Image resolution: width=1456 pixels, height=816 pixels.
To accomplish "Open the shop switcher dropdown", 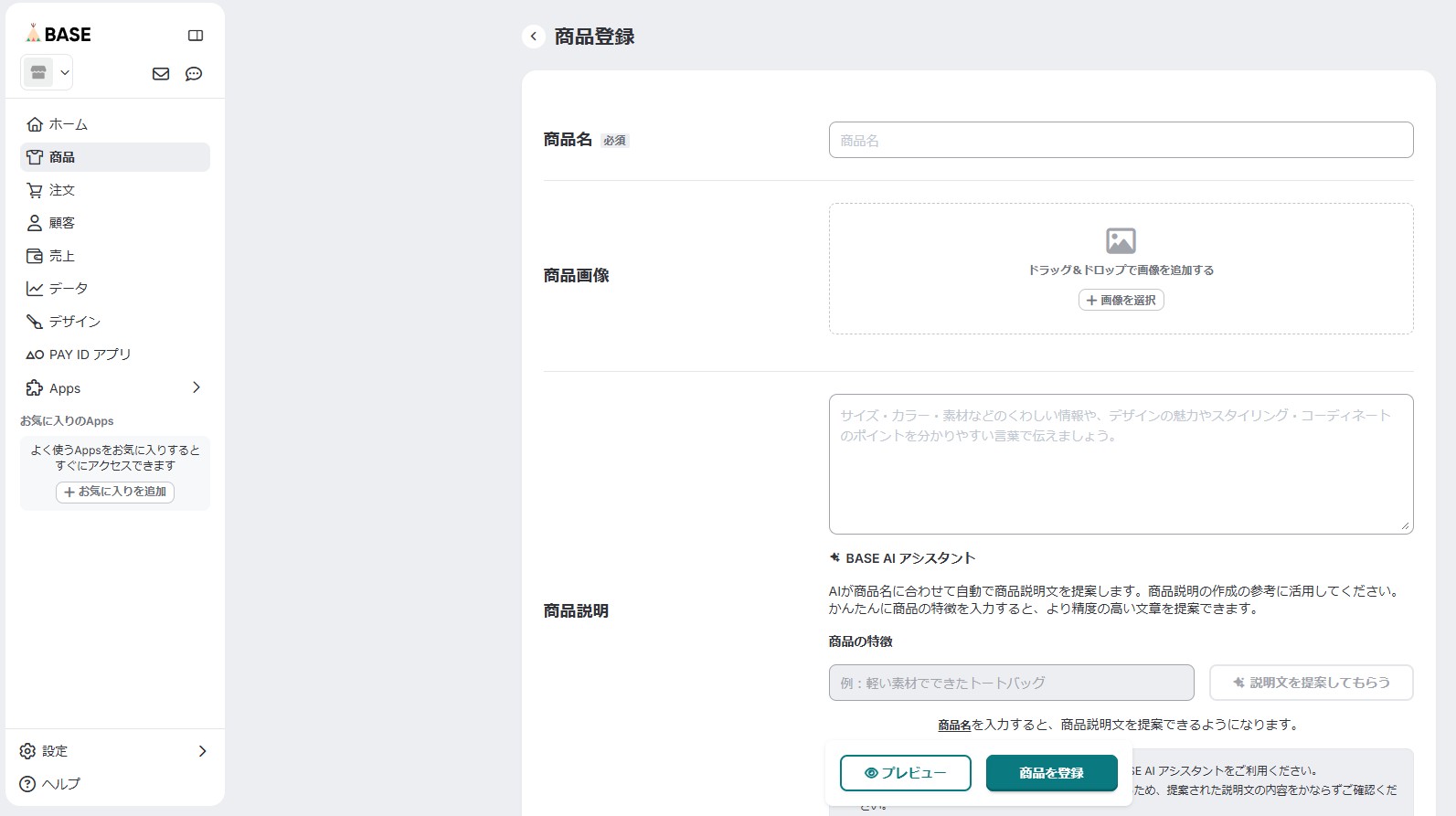I will pos(47,72).
